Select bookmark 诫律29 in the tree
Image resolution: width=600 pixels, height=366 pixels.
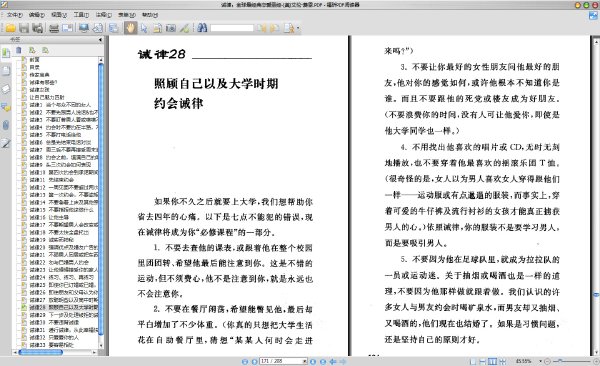pyautogui.click(x=64, y=315)
